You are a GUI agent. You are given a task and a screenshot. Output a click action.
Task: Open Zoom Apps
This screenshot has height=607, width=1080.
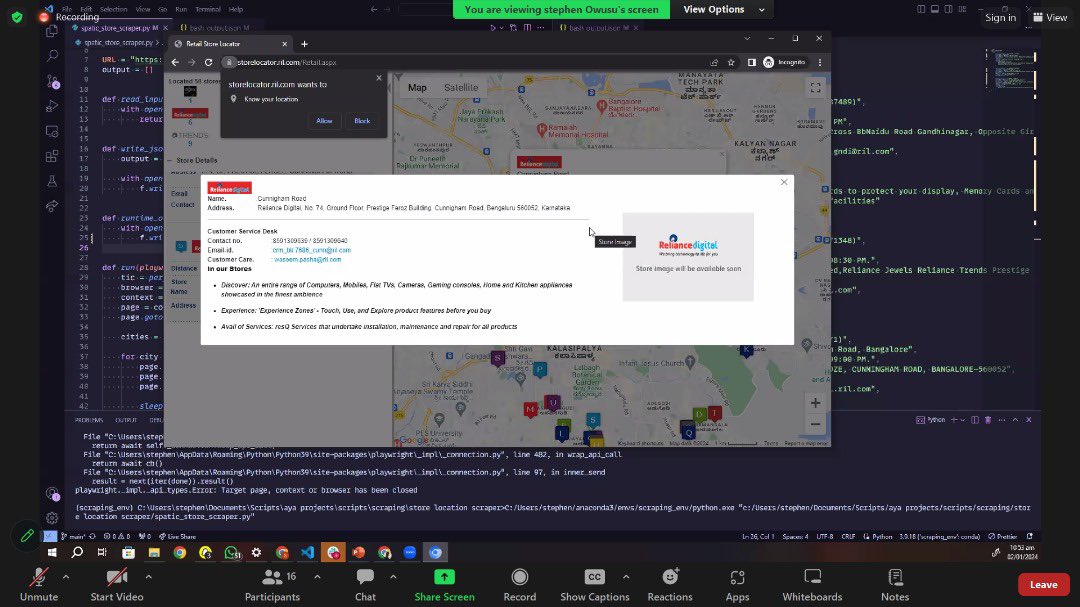pyautogui.click(x=737, y=585)
